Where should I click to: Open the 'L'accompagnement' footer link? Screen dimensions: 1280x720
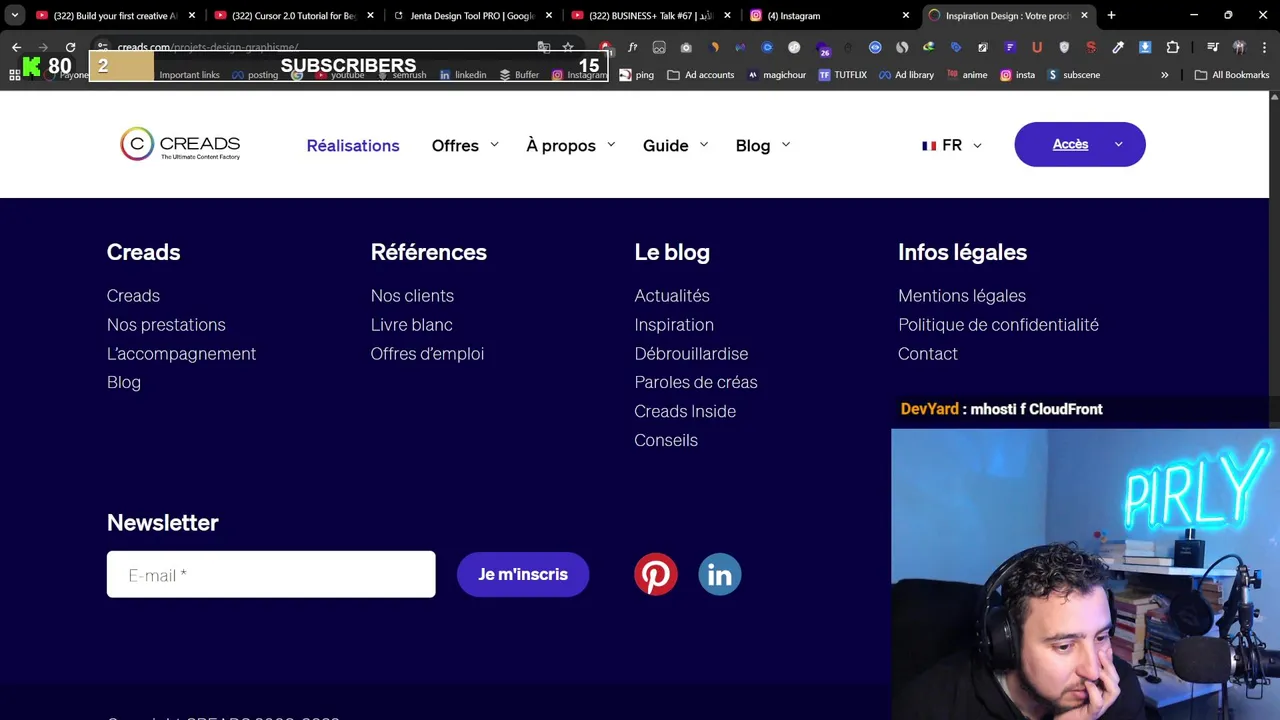point(181,354)
